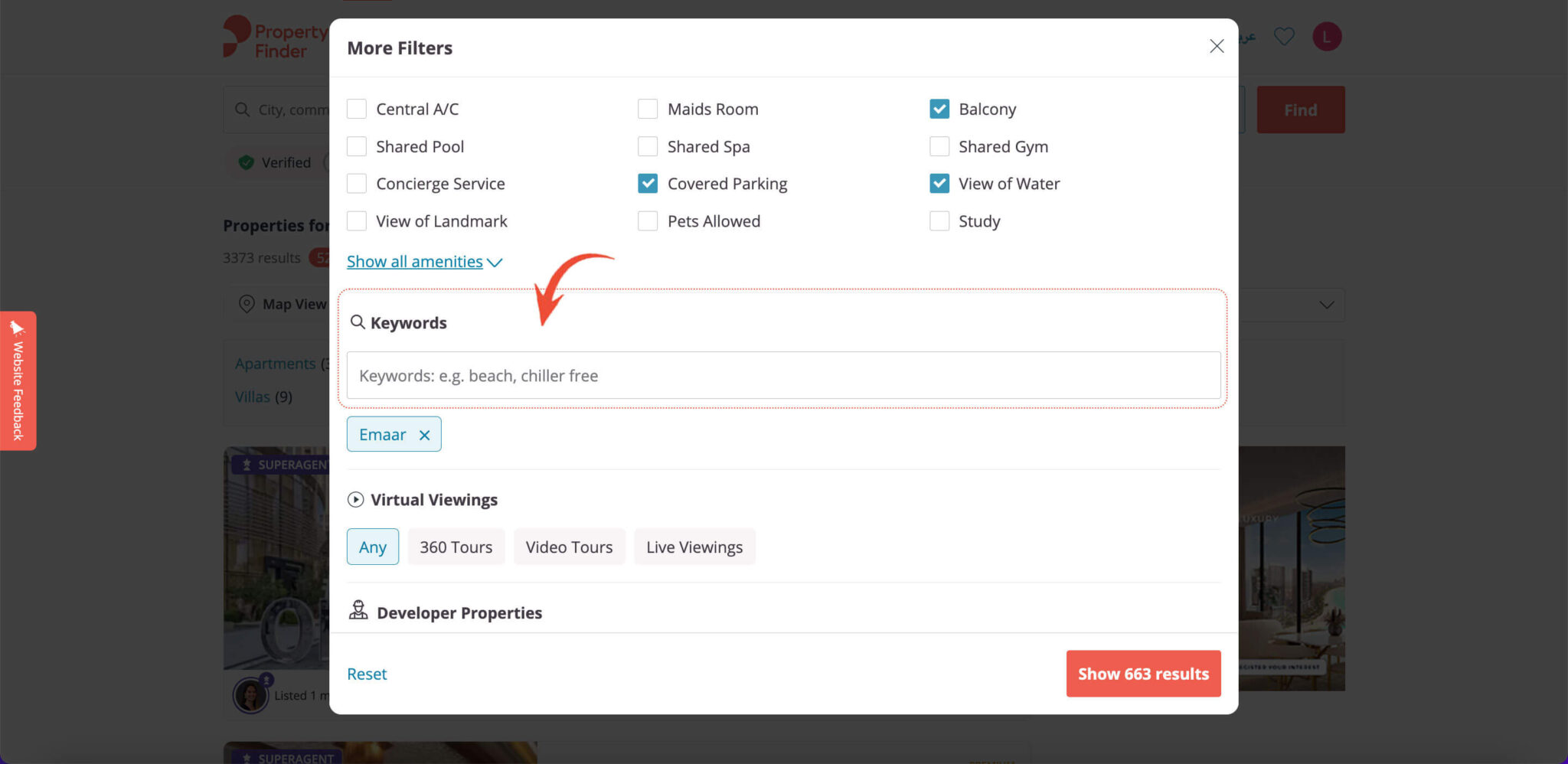Viewport: 1568px width, 764px height.
Task: Expand Show all amenities list
Action: [424, 262]
